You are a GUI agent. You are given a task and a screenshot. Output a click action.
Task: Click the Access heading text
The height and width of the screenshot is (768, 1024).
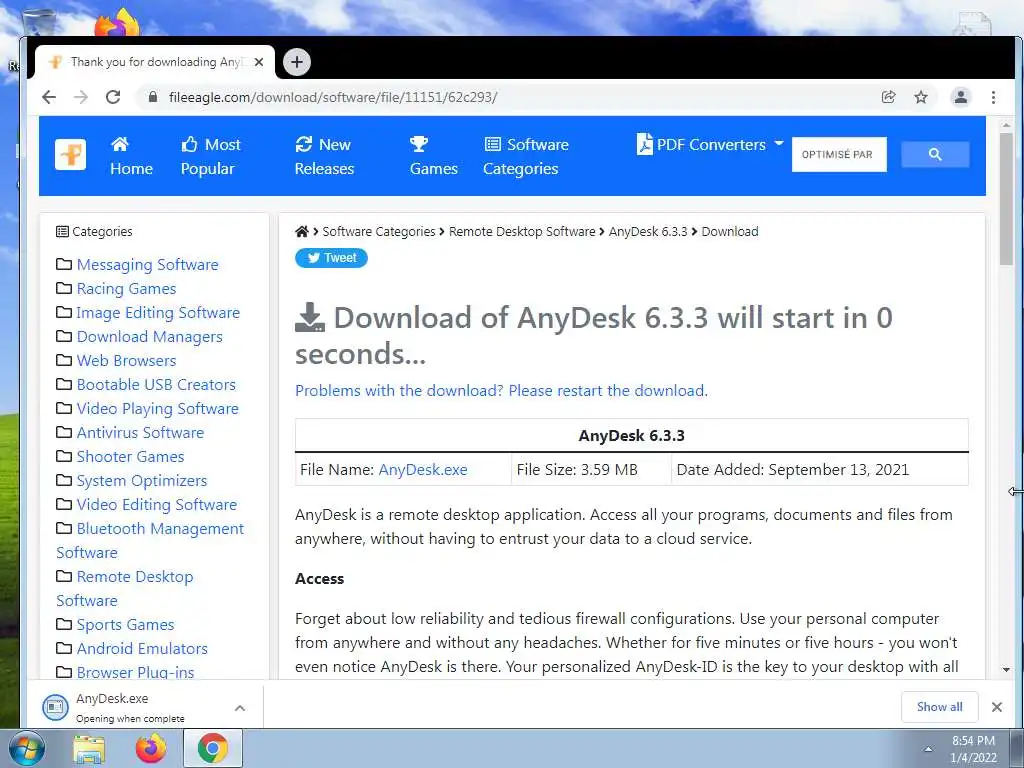(x=319, y=579)
